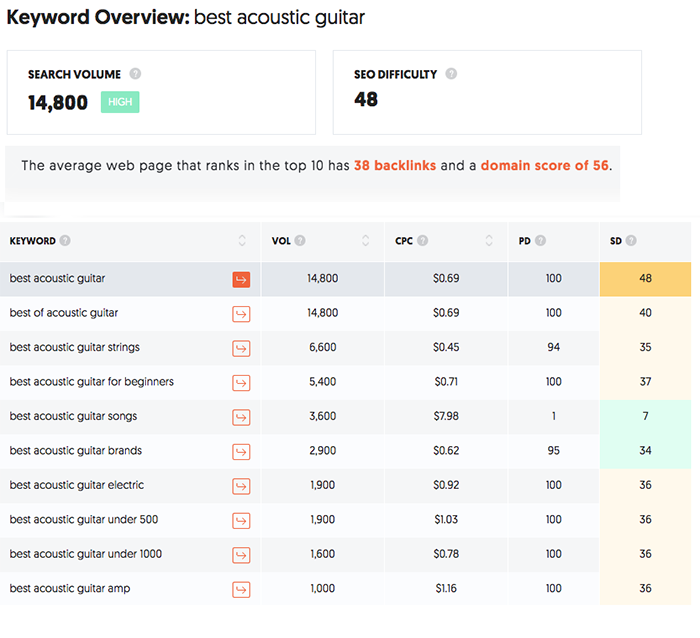Viewport: 700px width, 638px height.
Task: Click the HIGH search volume badge
Action: coord(120,102)
